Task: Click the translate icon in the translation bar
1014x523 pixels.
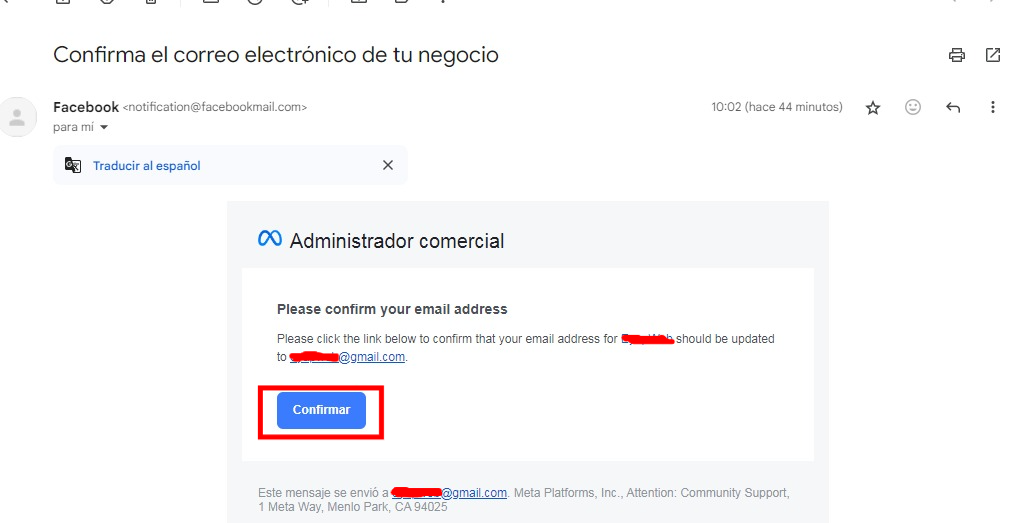Action: click(73, 165)
